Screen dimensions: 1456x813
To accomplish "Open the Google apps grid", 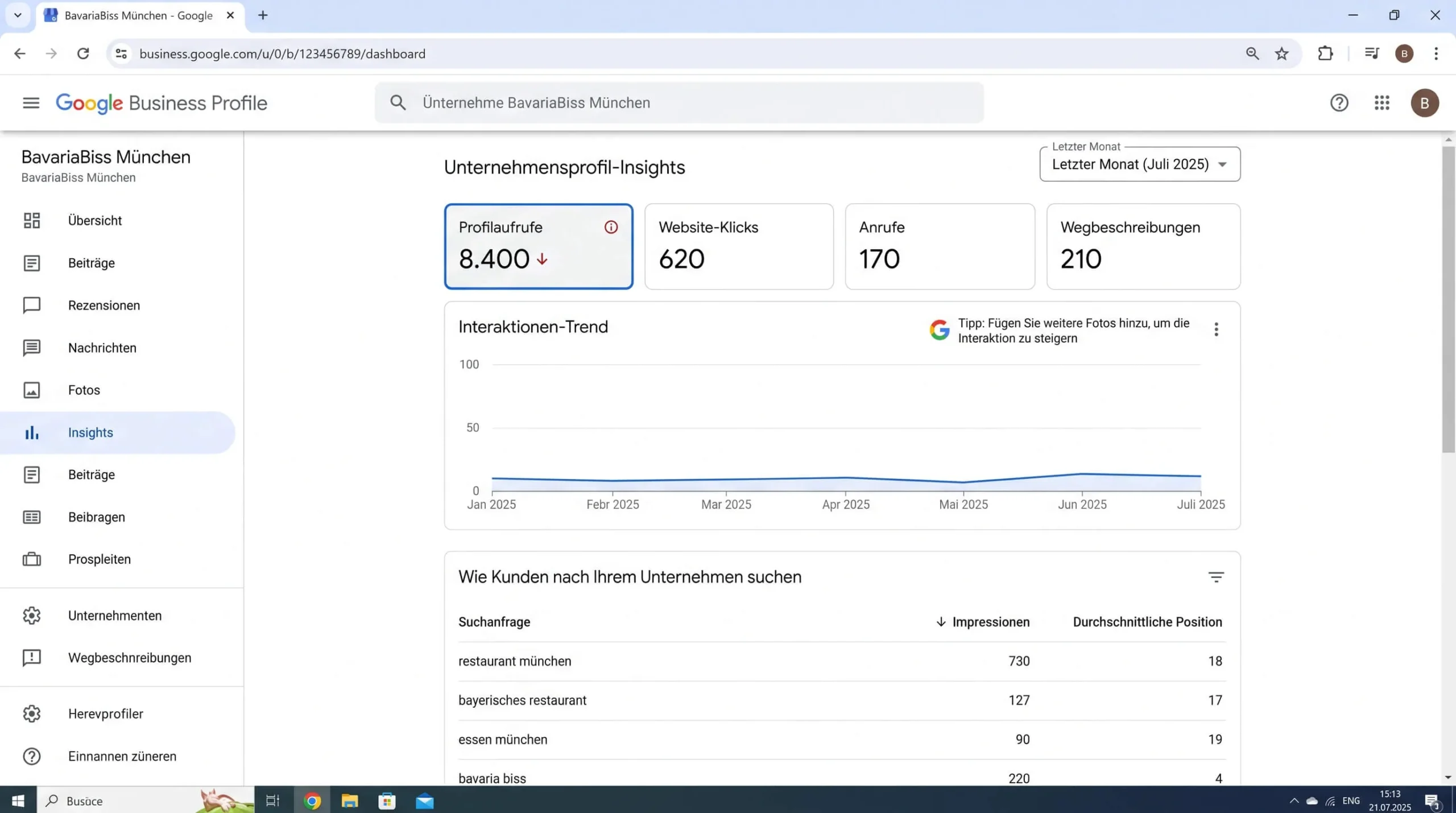I will 1382,103.
